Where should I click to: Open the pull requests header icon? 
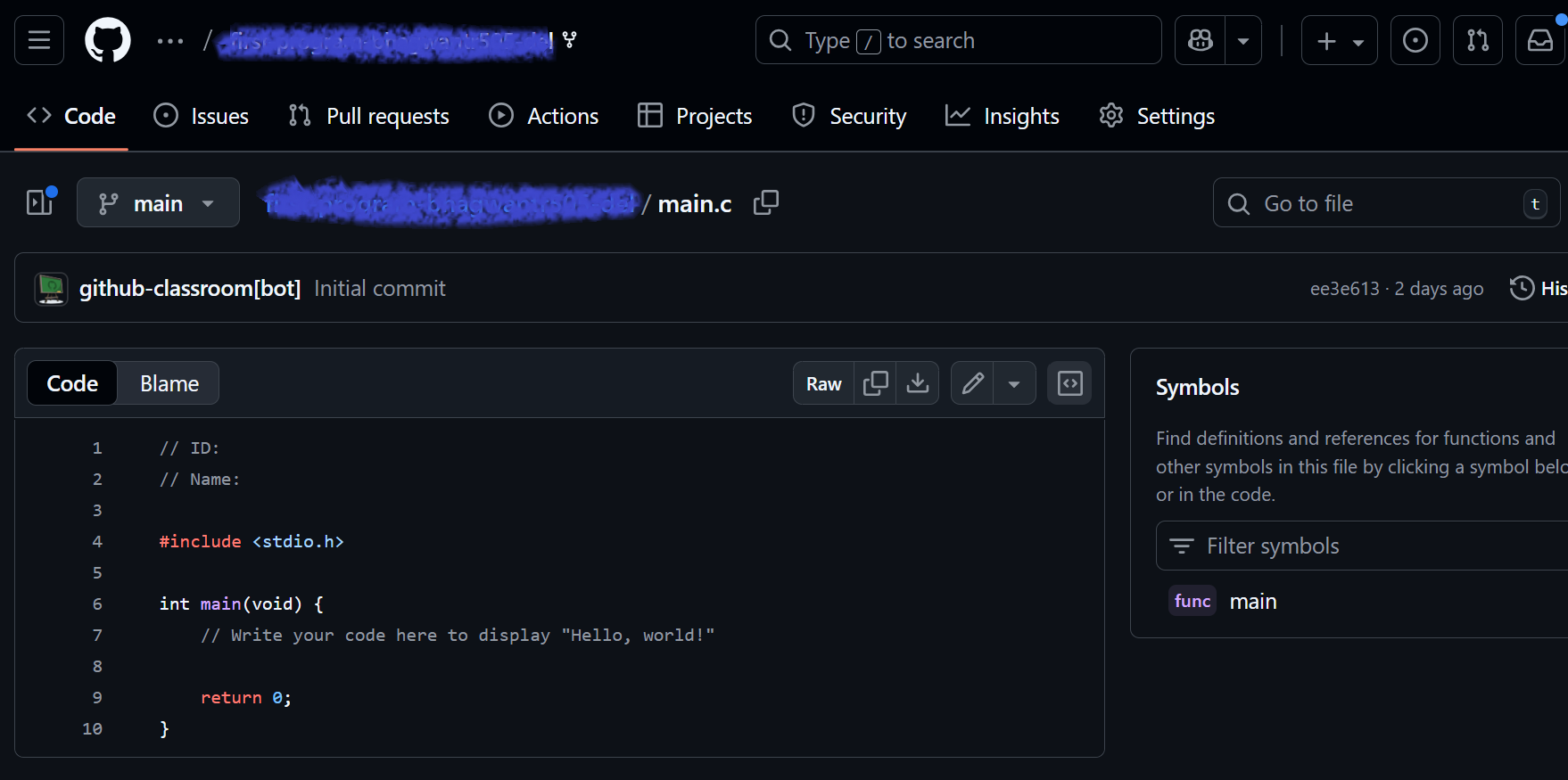click(1477, 40)
